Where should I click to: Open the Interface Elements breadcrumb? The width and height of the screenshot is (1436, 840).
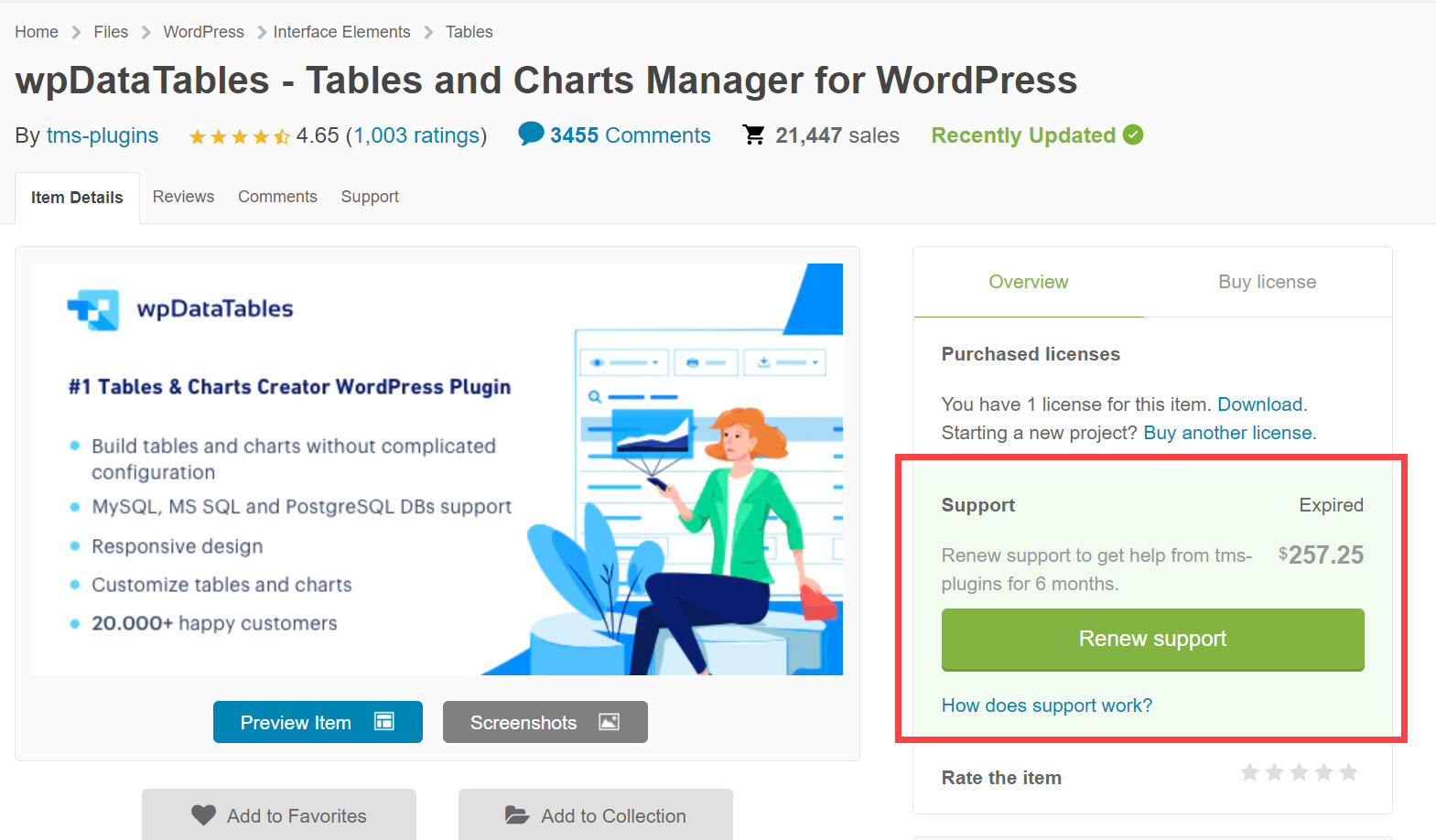(341, 32)
